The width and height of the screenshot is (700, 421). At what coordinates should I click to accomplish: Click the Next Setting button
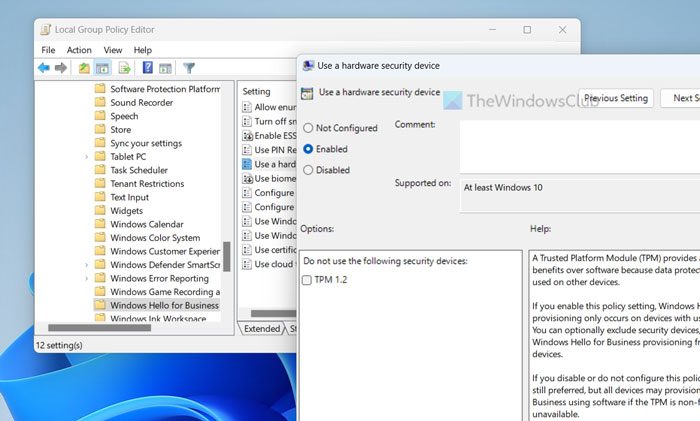coord(680,98)
